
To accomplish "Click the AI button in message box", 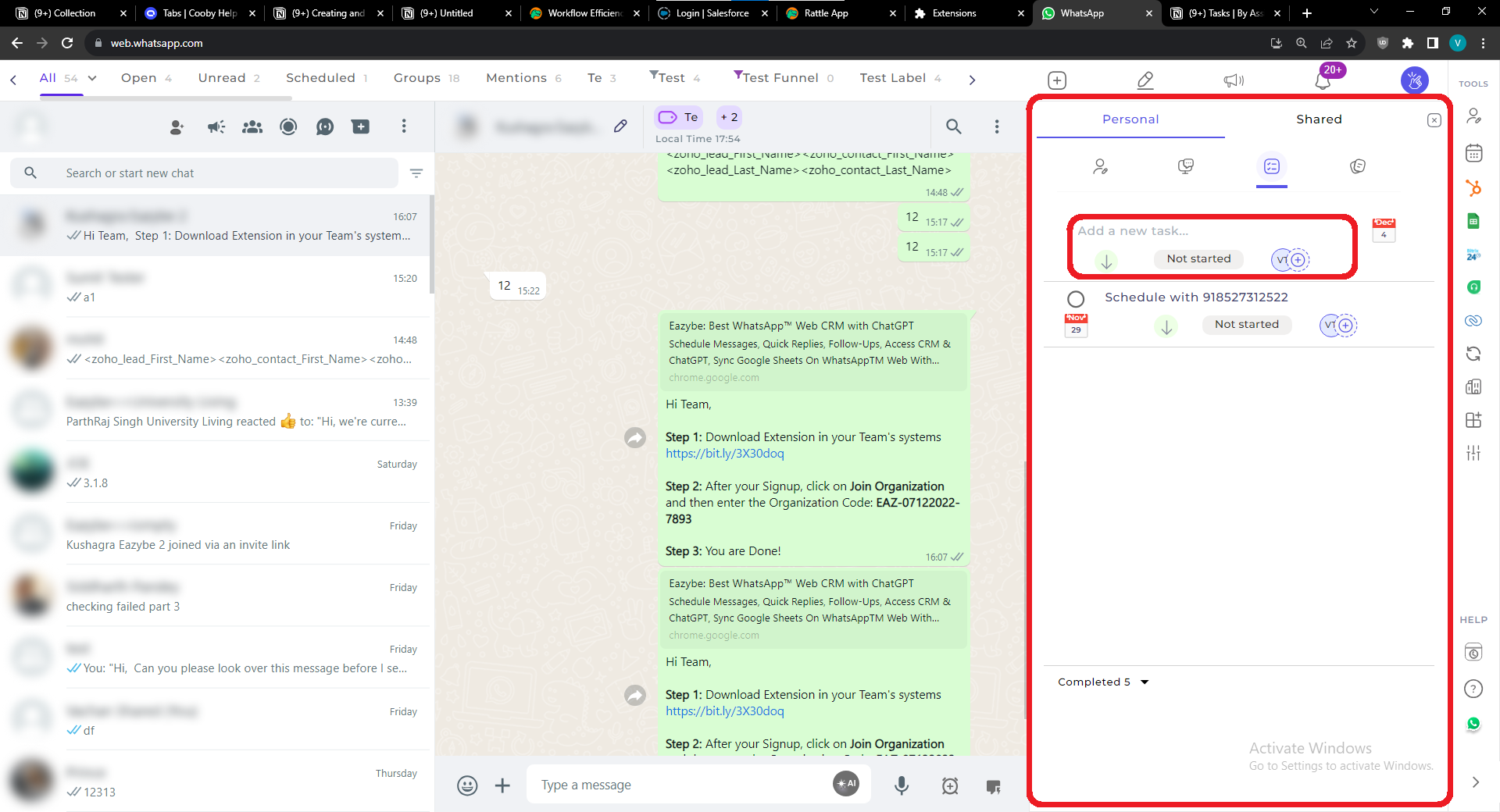I will (846, 783).
